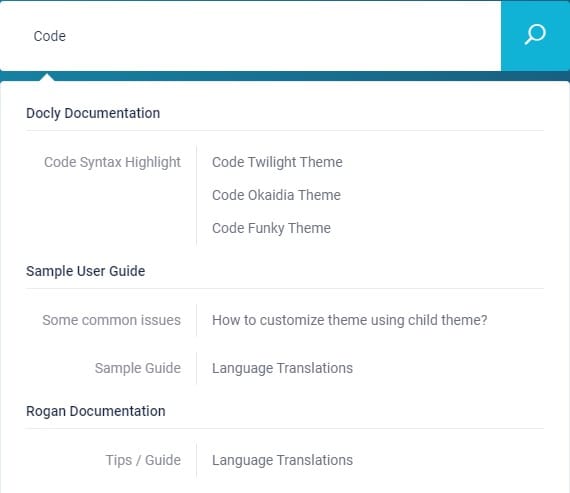This screenshot has height=493, width=570.
Task: Open the Code Syntax Highlight result
Action: [x=112, y=162]
